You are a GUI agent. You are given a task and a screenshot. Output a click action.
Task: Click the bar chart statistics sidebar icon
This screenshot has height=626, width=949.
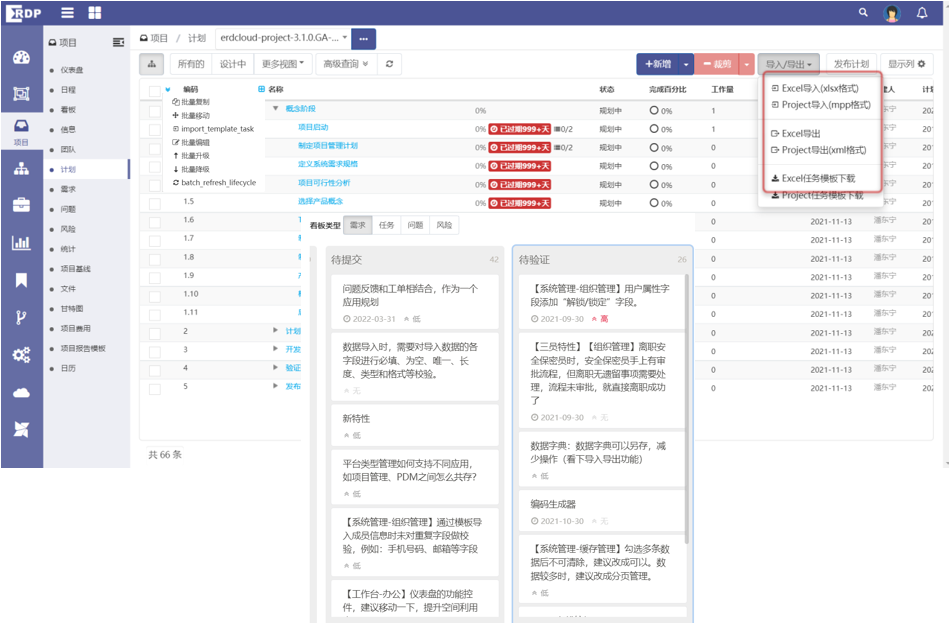coord(21,242)
